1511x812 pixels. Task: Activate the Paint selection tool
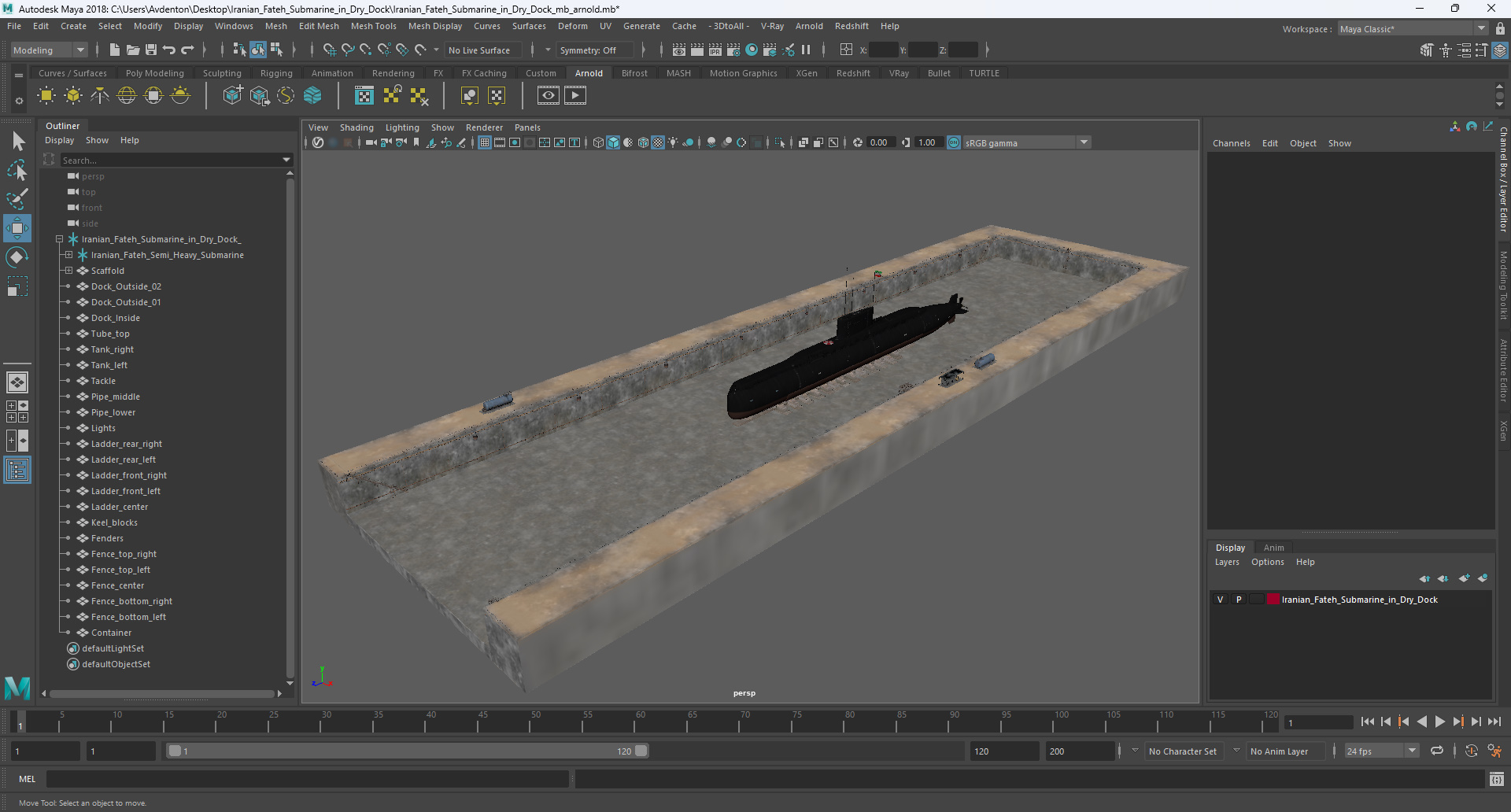(x=17, y=199)
